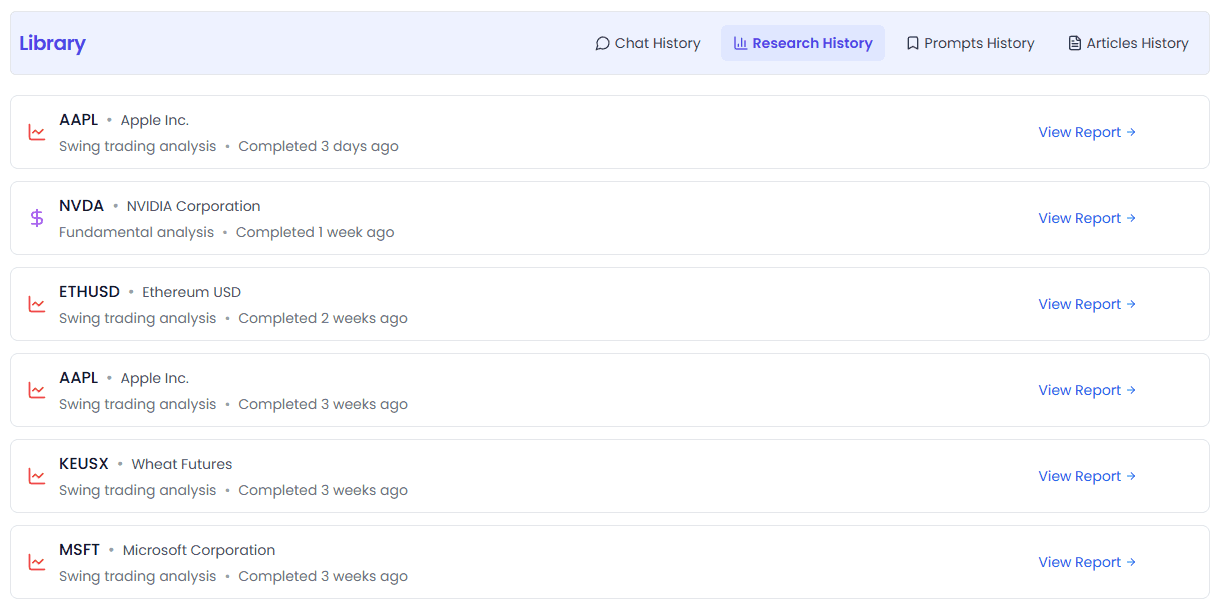This screenshot has height=606, width=1224.
Task: Click the chart icon beside ETHUSD
Action: (37, 304)
